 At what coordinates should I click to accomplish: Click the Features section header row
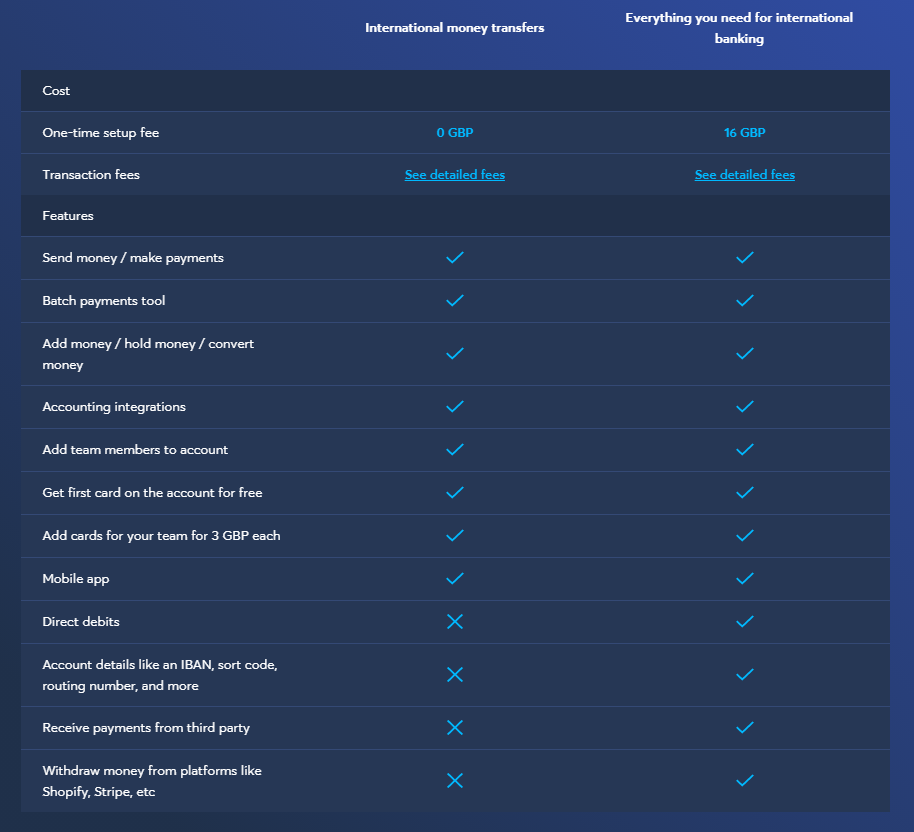[455, 216]
